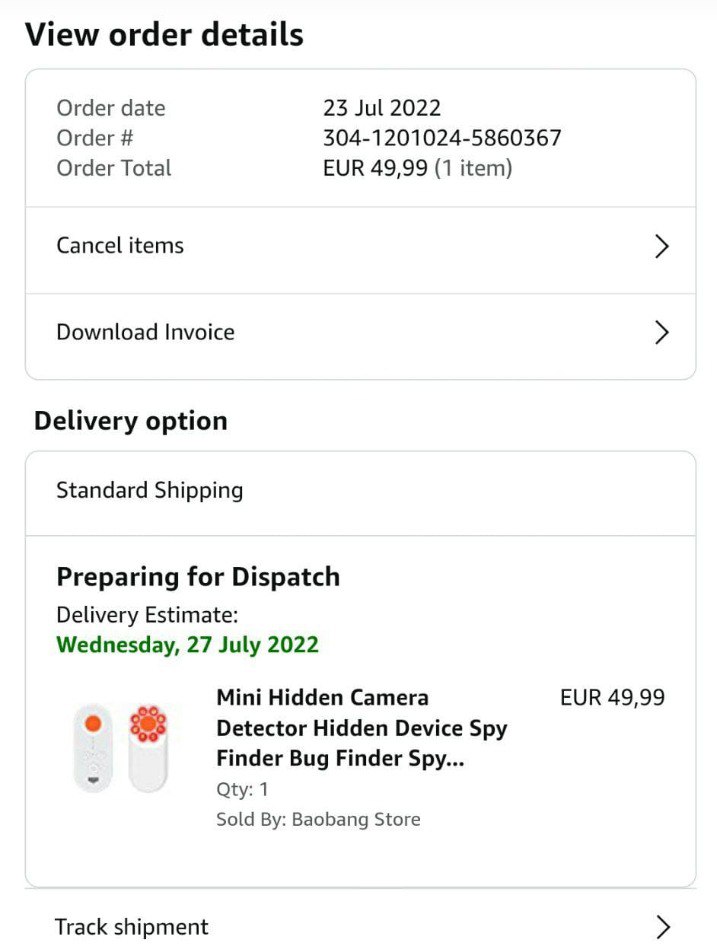Click the item price next to the product title
Image resolution: width=717 pixels, height=951 pixels.
(612, 698)
